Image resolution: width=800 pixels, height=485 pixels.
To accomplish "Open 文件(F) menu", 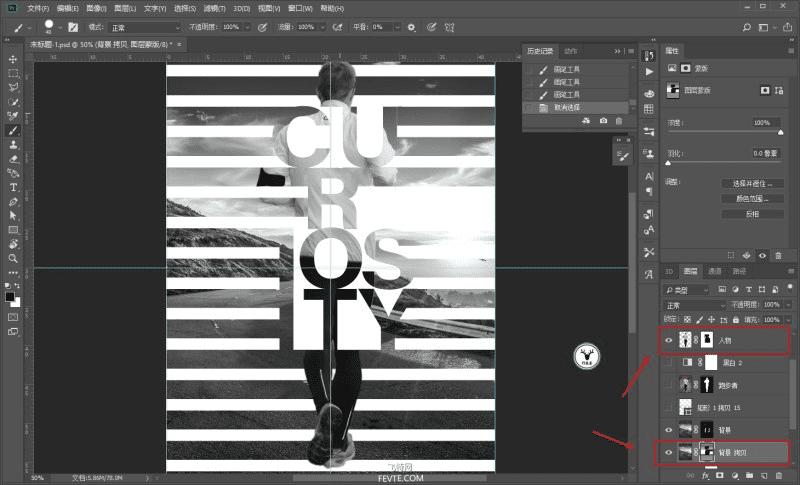I will point(38,9).
